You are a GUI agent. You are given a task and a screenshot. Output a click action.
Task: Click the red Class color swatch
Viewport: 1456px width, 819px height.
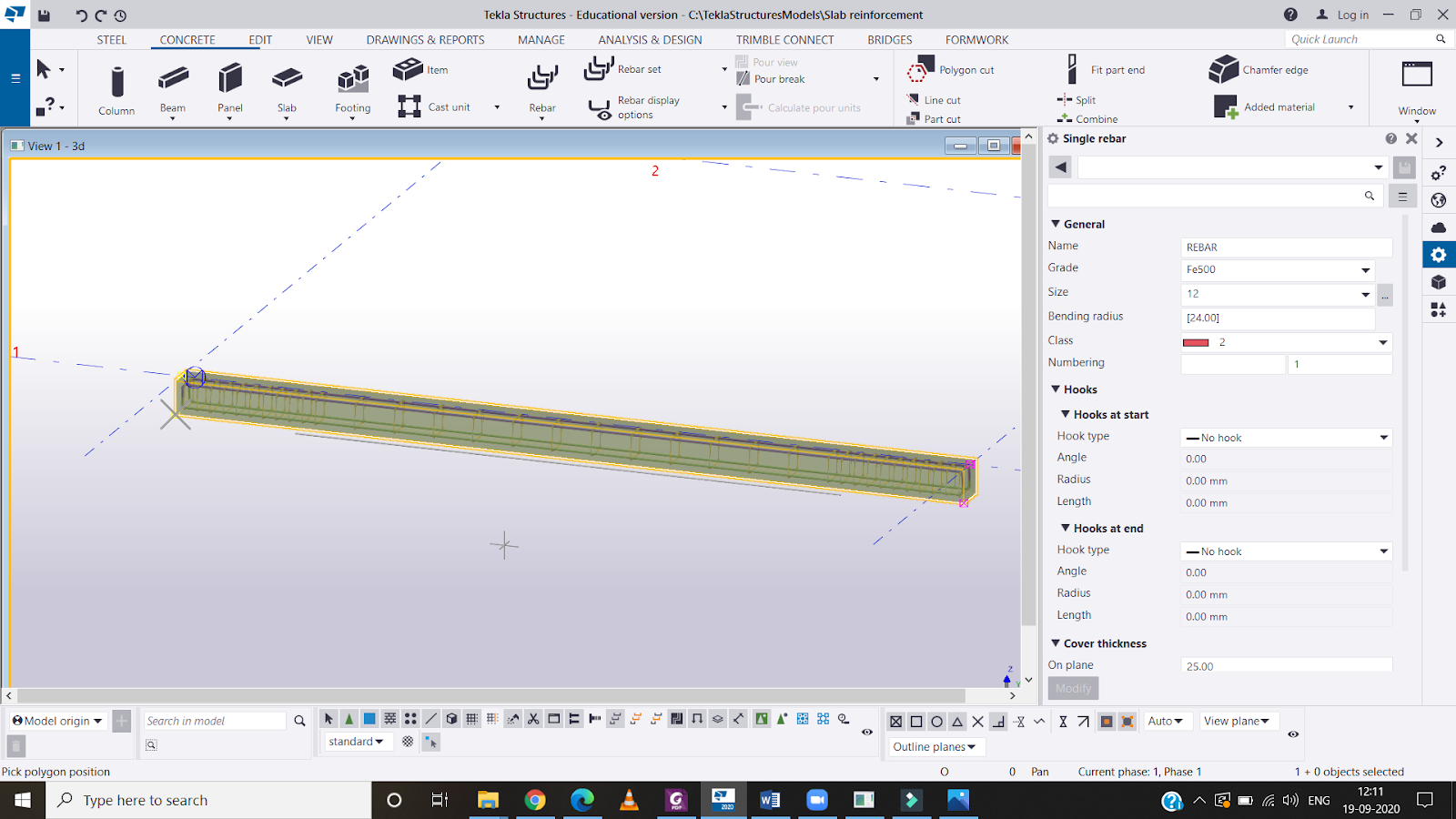pos(1195,342)
